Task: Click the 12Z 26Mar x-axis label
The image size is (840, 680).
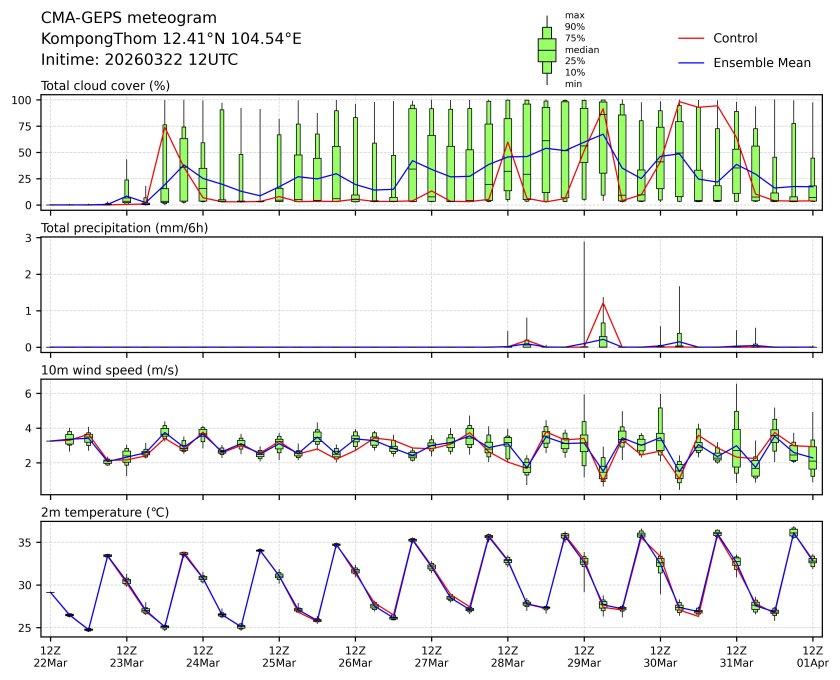Action: coord(355,656)
